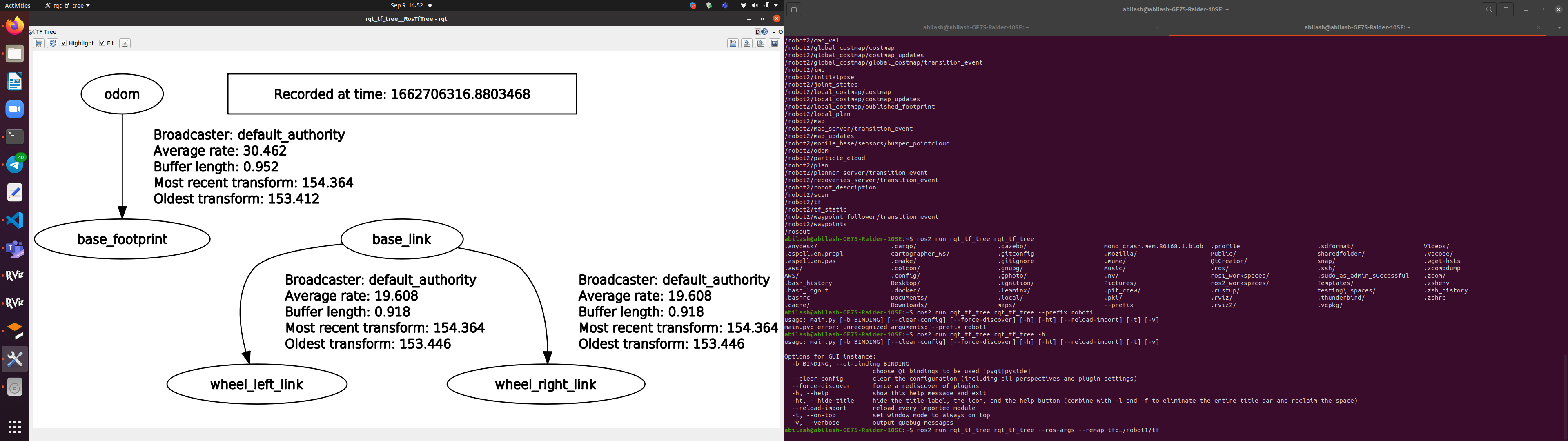Uncheck the Highlight checkbox
1568x441 pixels.
click(x=63, y=43)
